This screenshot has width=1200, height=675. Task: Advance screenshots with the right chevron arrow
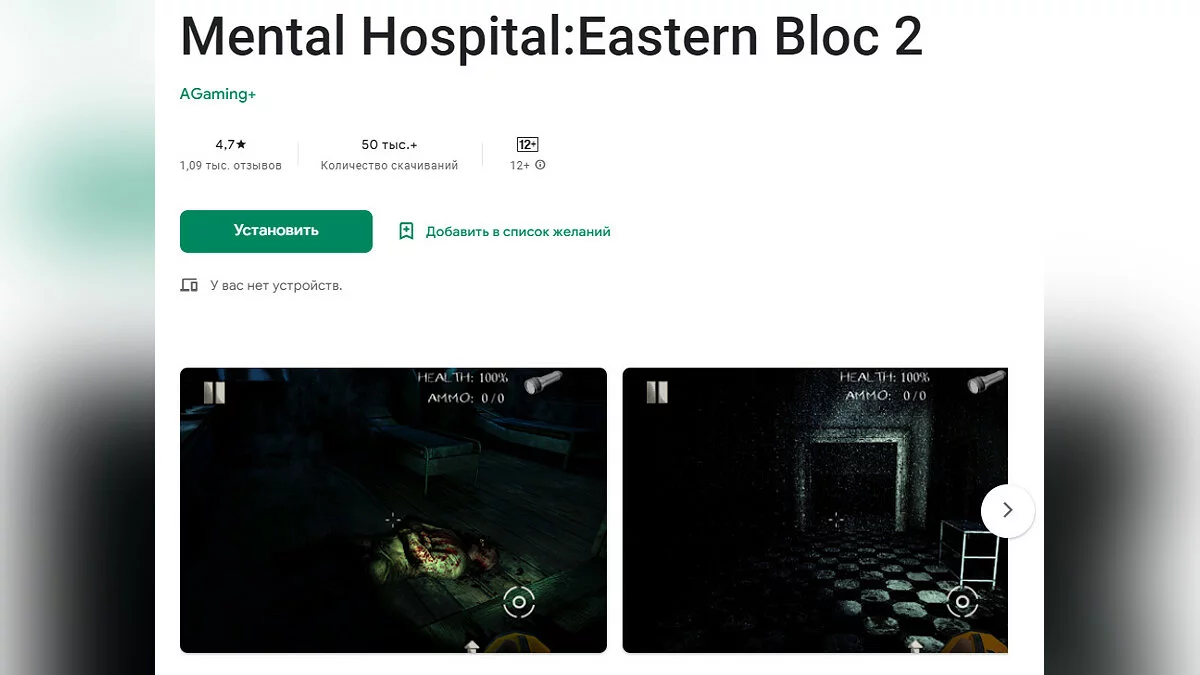(x=1007, y=510)
